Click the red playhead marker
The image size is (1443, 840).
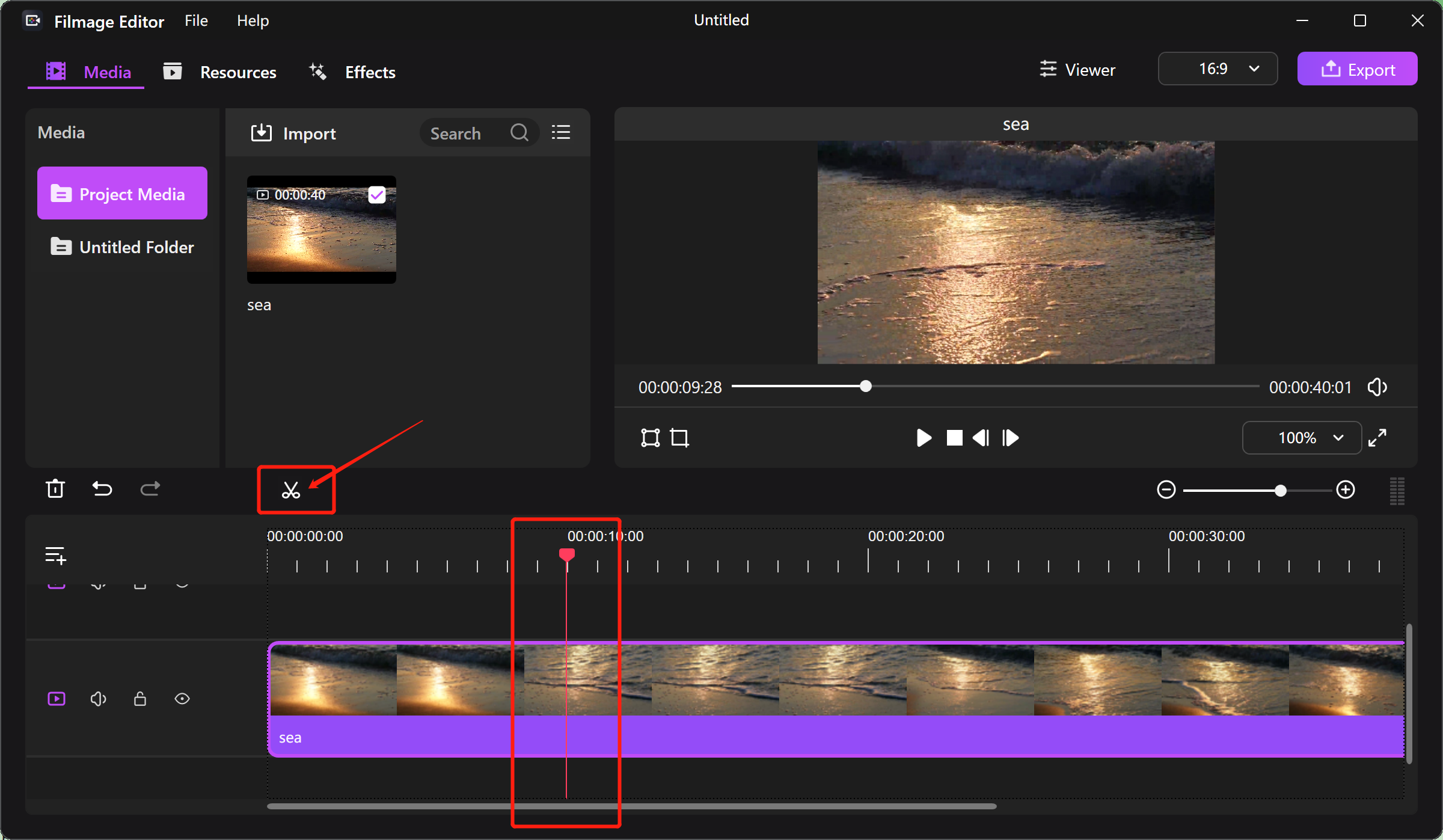coord(566,554)
